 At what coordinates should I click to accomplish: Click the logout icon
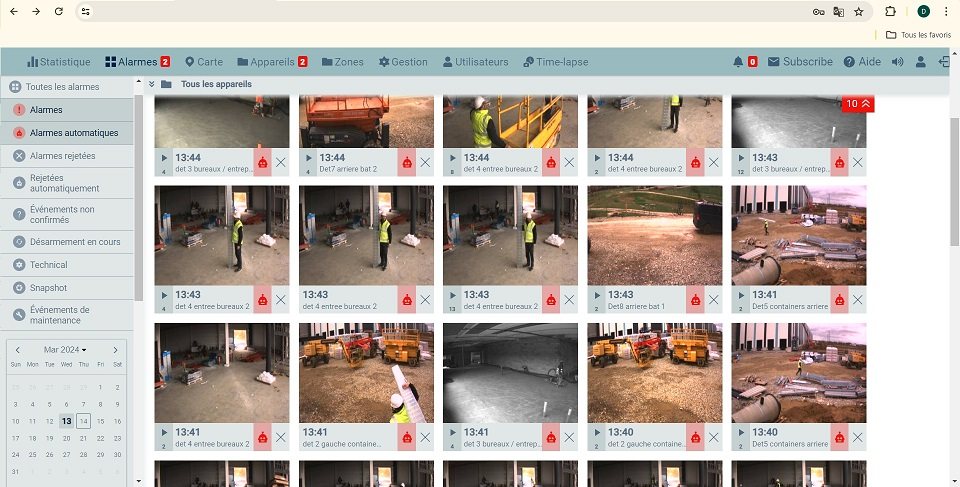click(943, 61)
